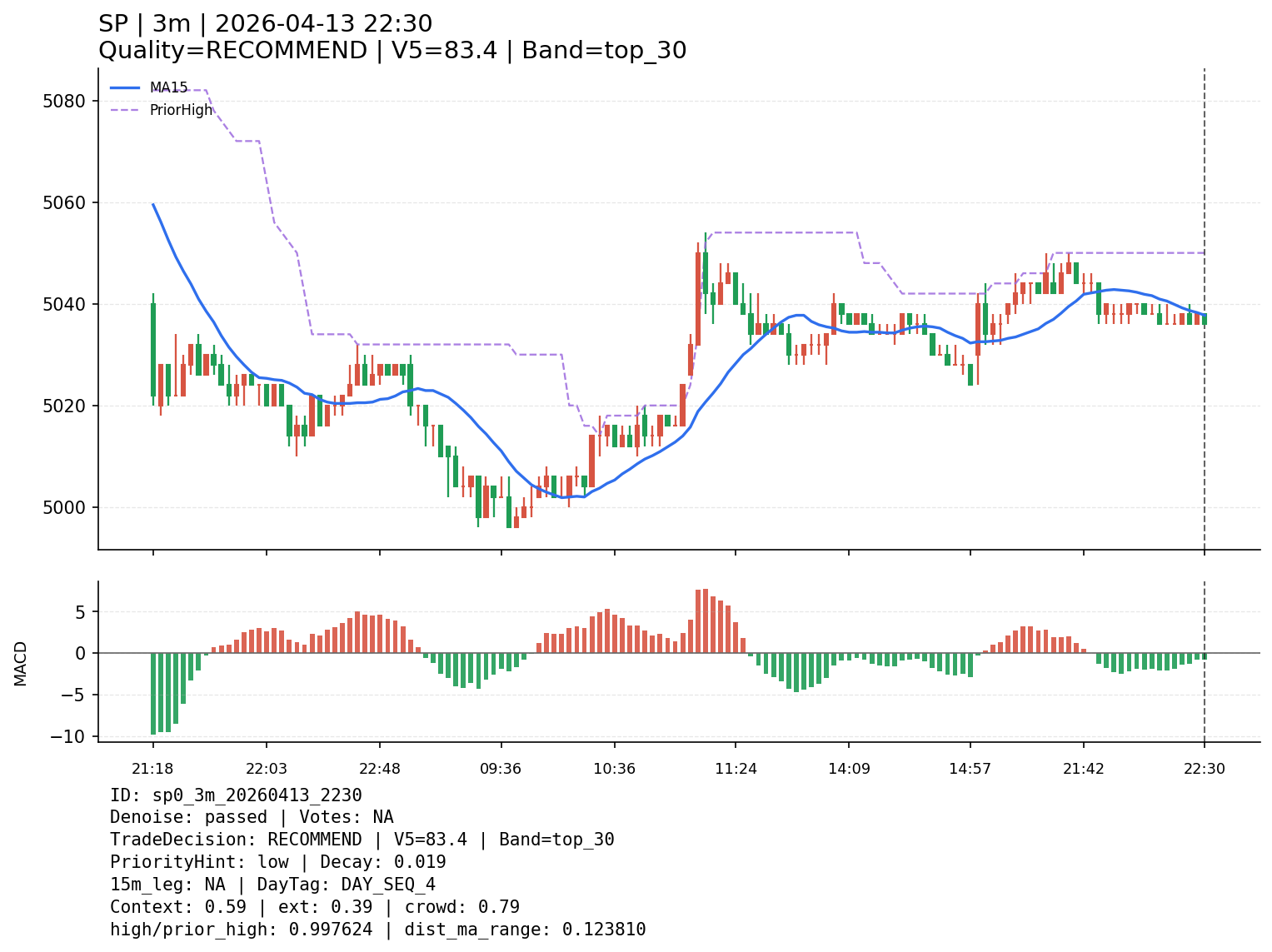The height and width of the screenshot is (952, 1272).
Task: Select the 21:18 time axis label
Action: (152, 769)
